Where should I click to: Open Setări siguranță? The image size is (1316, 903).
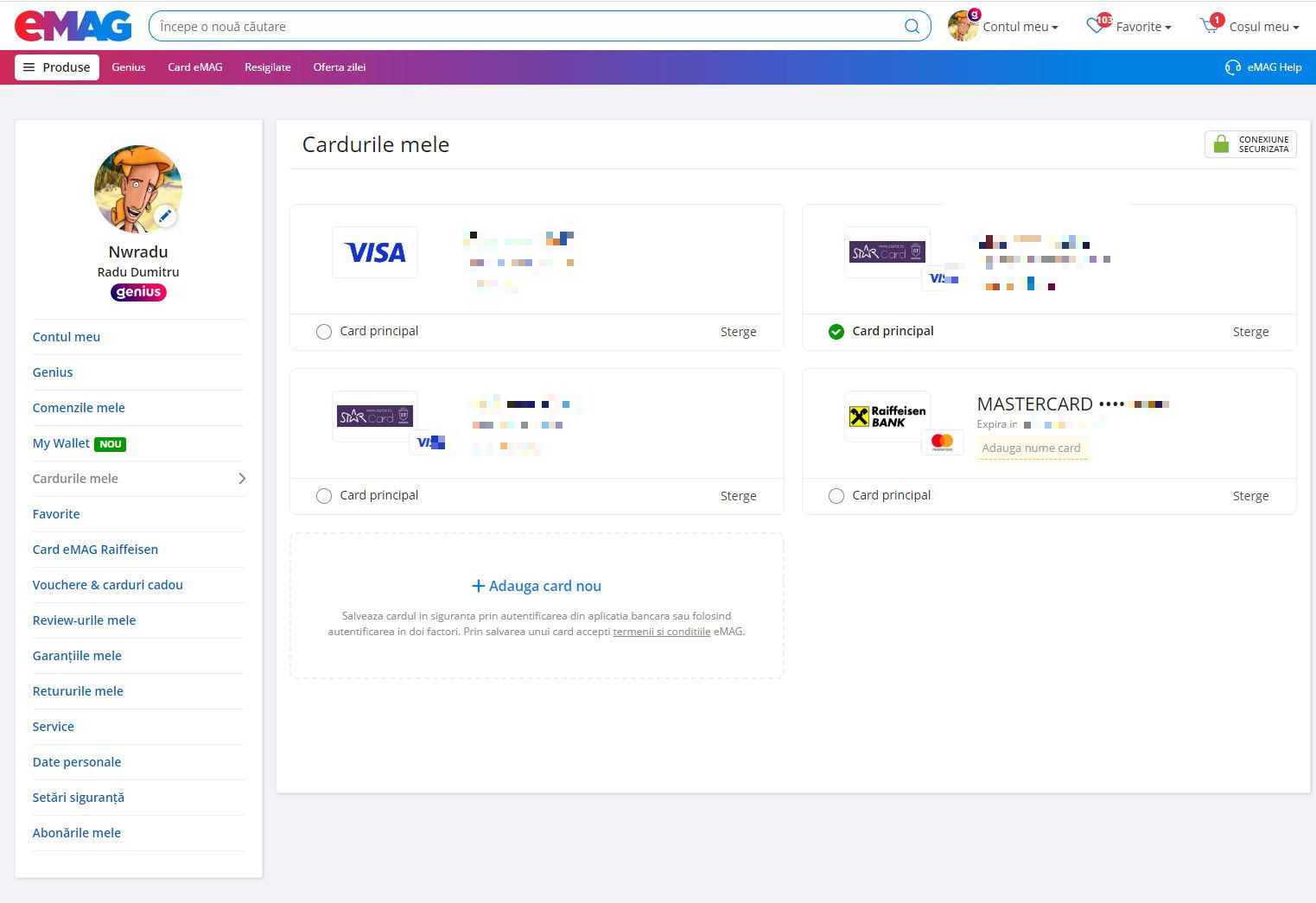tap(79, 798)
